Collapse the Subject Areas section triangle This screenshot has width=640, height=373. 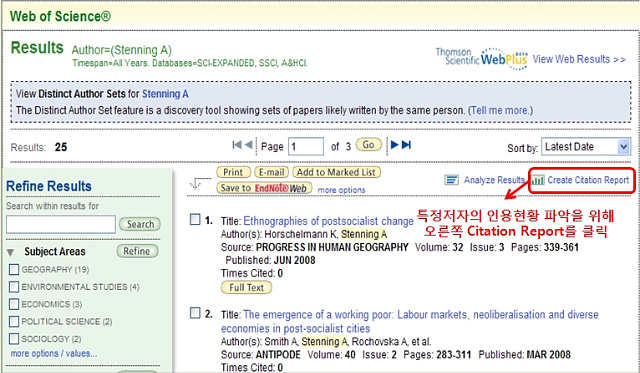[11, 252]
